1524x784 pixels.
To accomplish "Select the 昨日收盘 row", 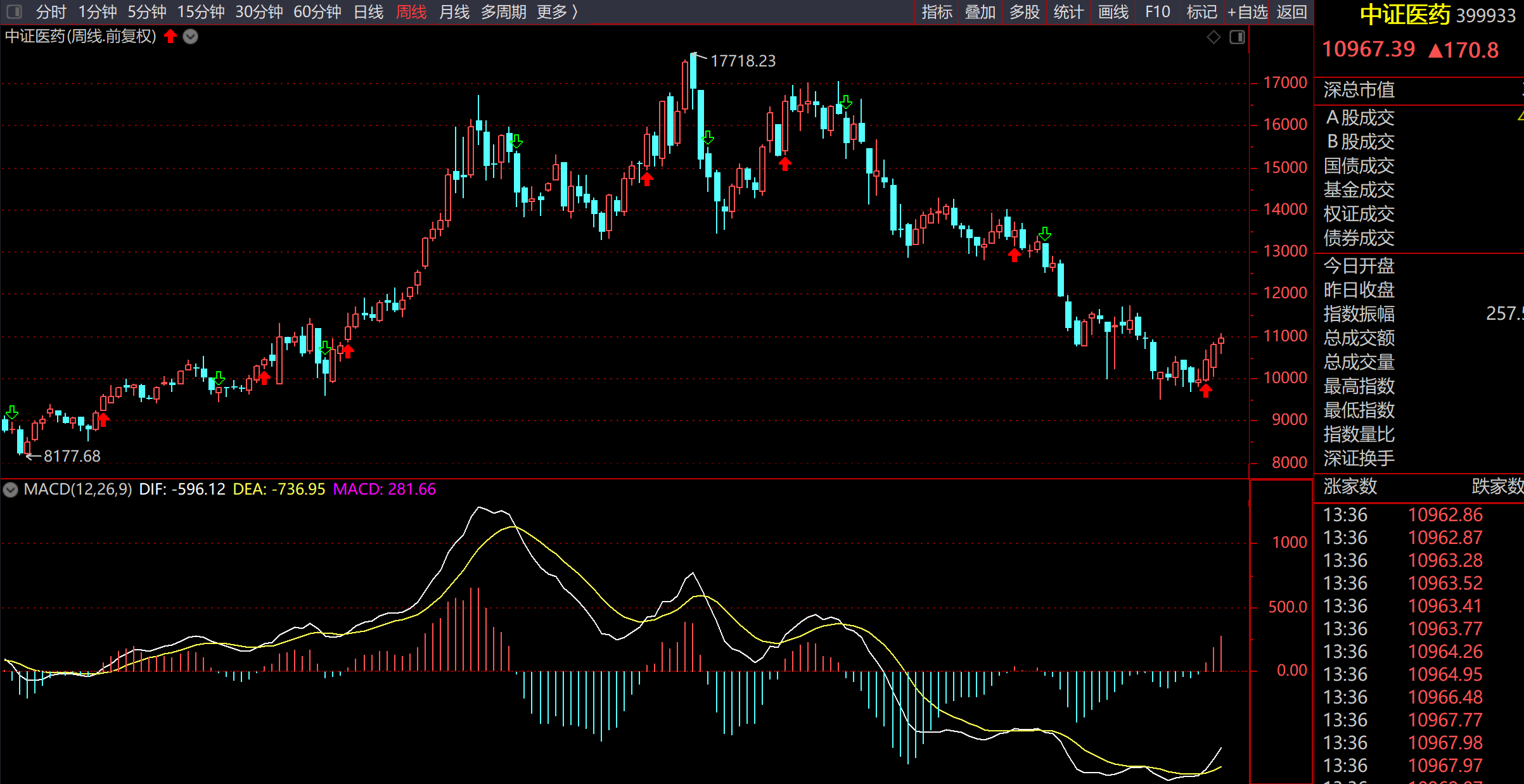I will click(1419, 290).
